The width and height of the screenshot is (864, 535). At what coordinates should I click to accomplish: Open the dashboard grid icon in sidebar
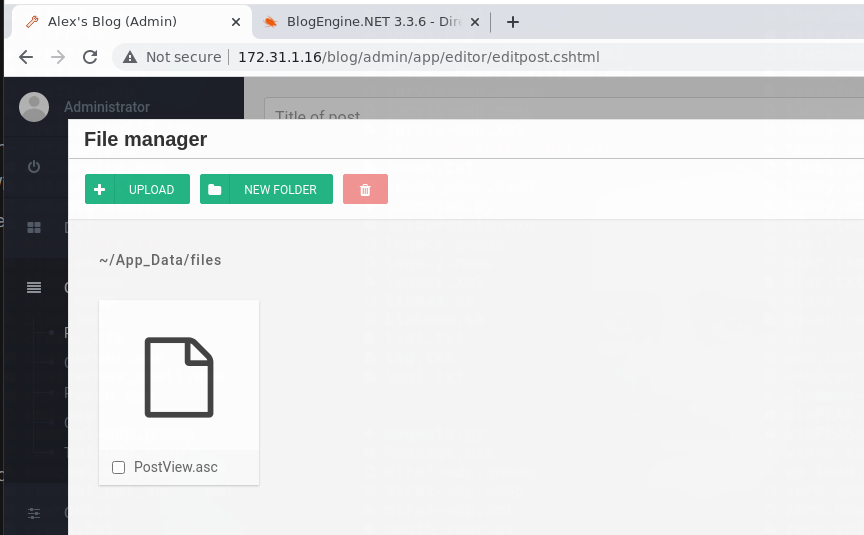[34, 228]
